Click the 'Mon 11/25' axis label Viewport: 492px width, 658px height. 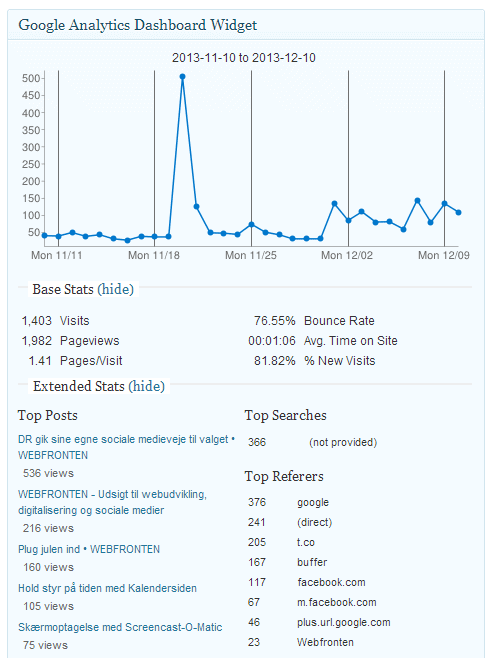(251, 255)
